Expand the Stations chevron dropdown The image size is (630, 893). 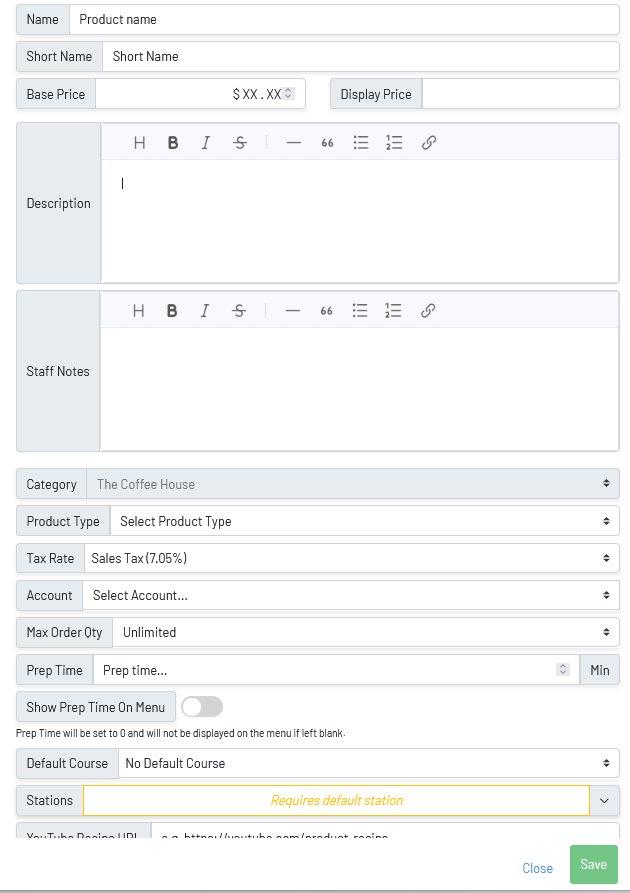coord(605,800)
